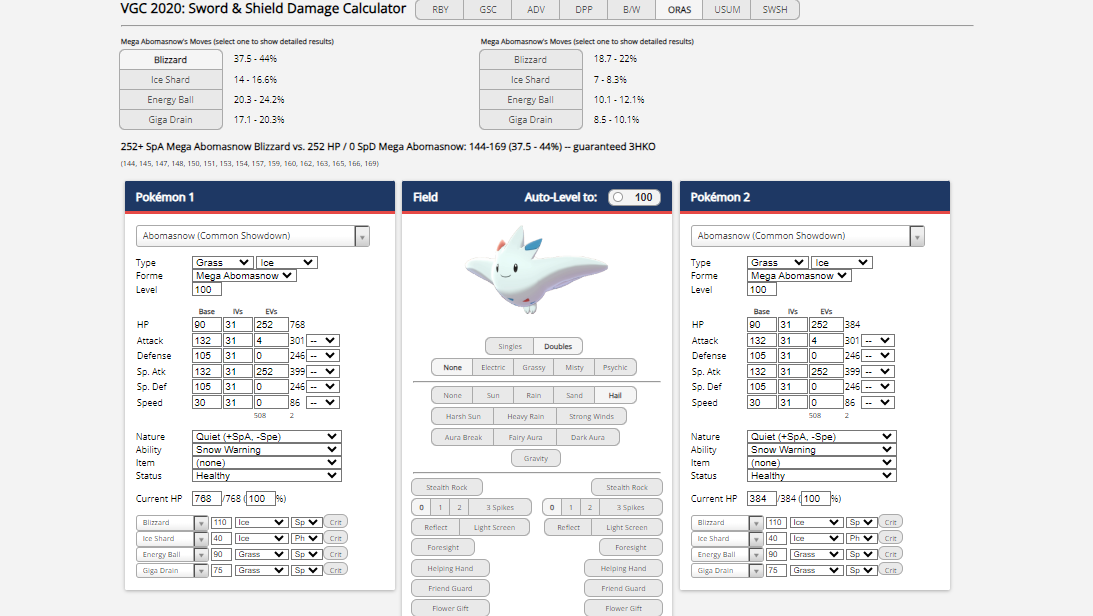This screenshot has width=1093, height=616.
Task: Switch to the USUM generation tab
Action: click(x=727, y=10)
